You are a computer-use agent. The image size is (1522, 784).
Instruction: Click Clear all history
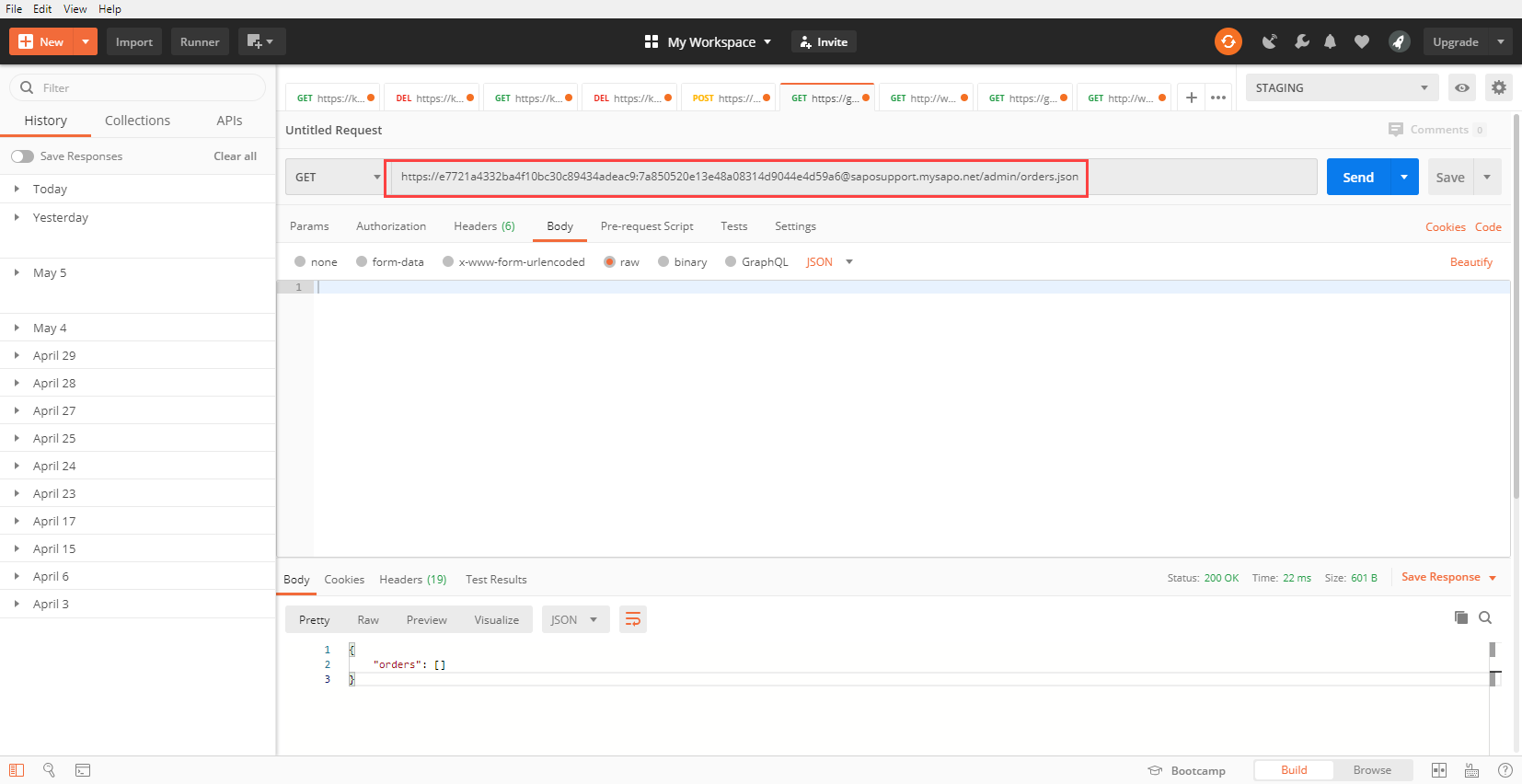coord(236,156)
